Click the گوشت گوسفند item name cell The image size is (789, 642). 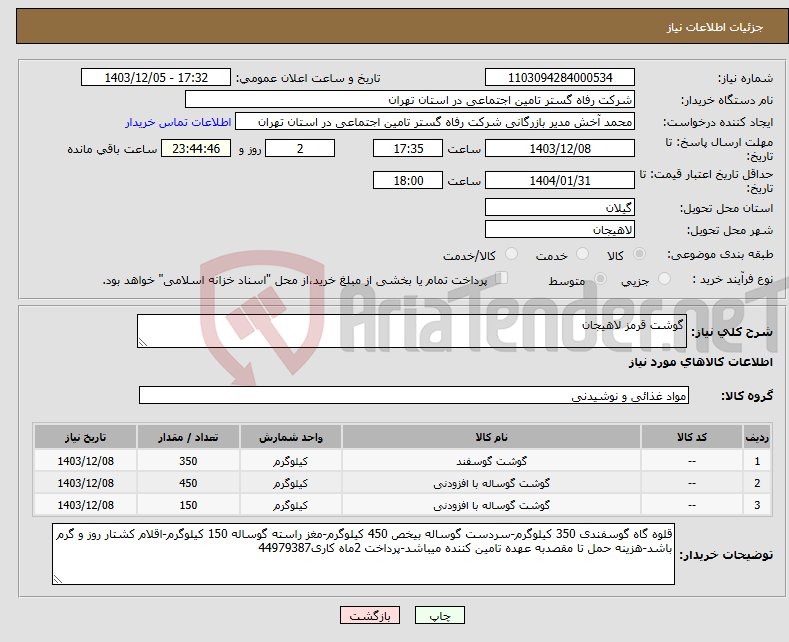pyautogui.click(x=491, y=461)
